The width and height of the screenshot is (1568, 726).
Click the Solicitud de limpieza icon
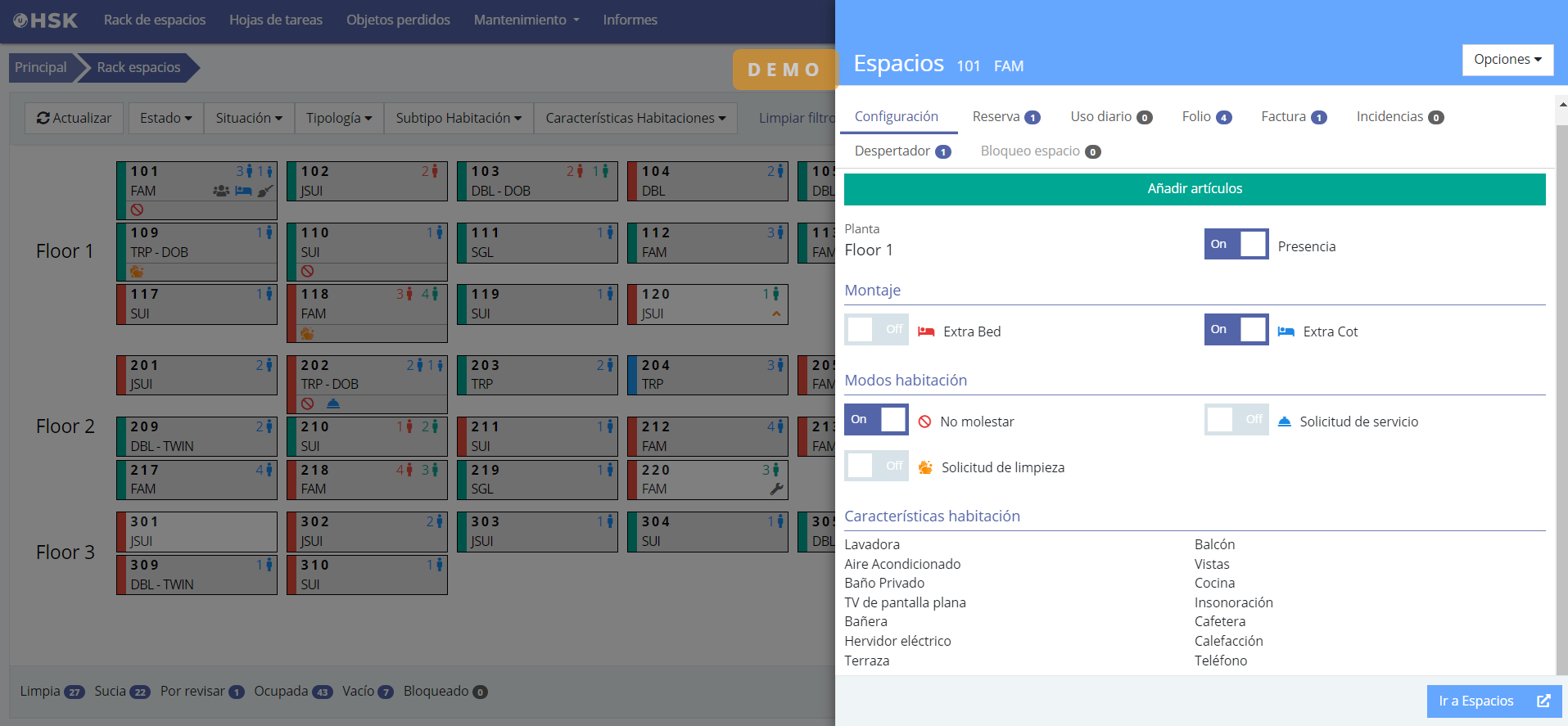tap(925, 467)
